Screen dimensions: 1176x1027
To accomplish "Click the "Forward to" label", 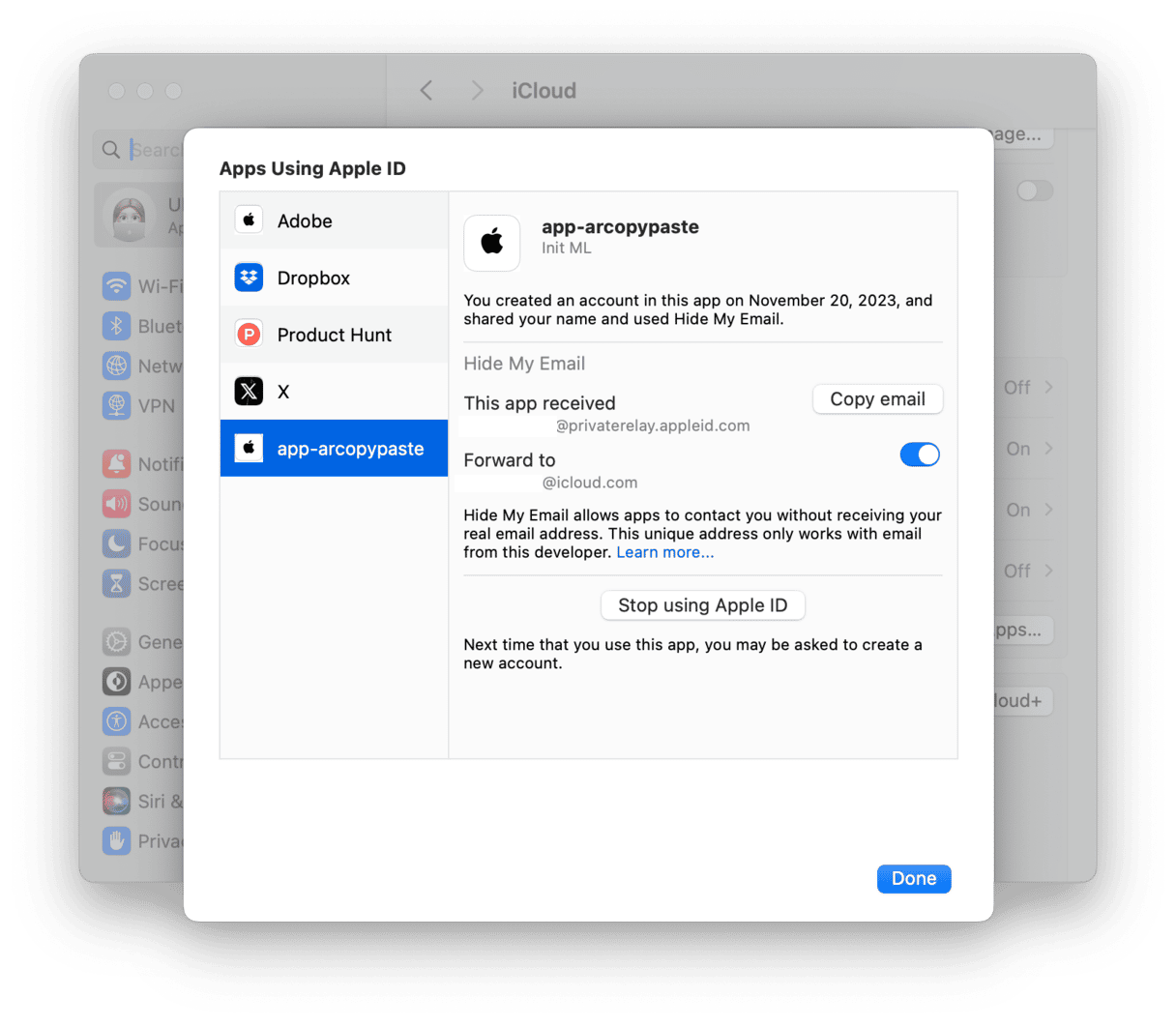I will click(x=510, y=460).
